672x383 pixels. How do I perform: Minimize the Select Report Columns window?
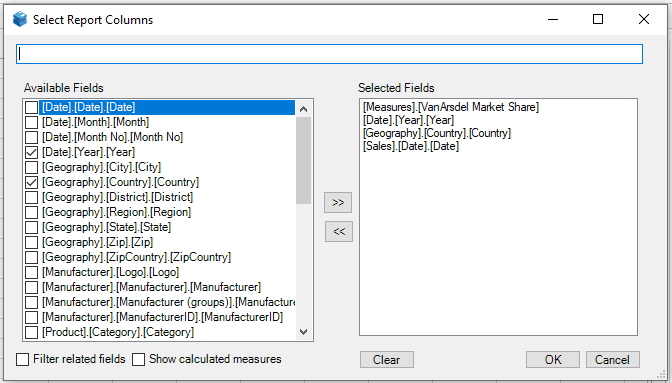[x=553, y=19]
